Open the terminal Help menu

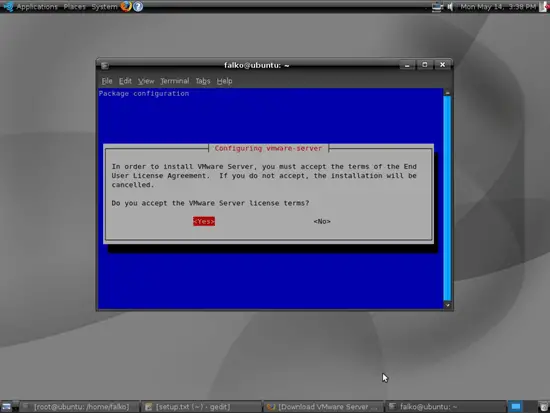point(224,81)
